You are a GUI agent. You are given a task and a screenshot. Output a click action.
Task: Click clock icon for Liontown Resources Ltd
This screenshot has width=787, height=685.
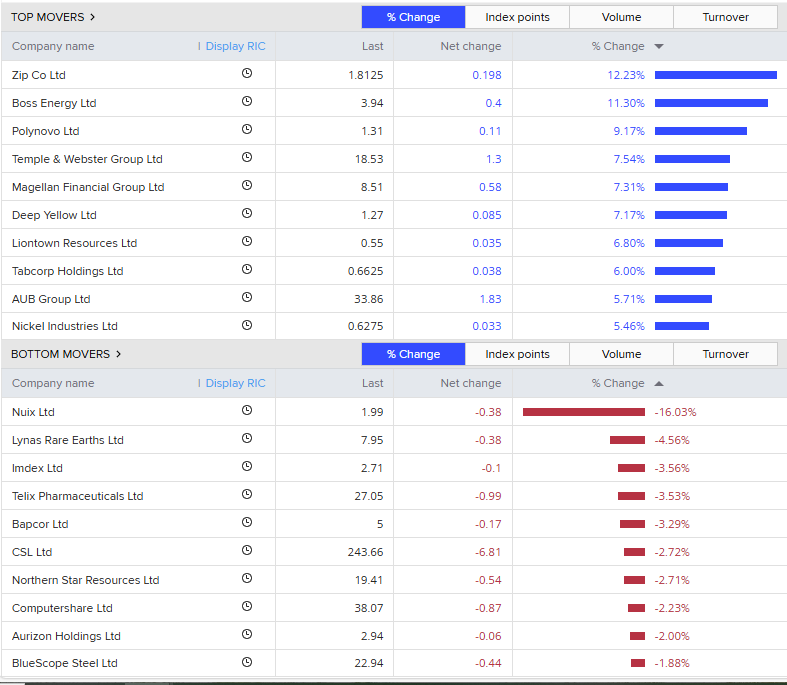[246, 241]
